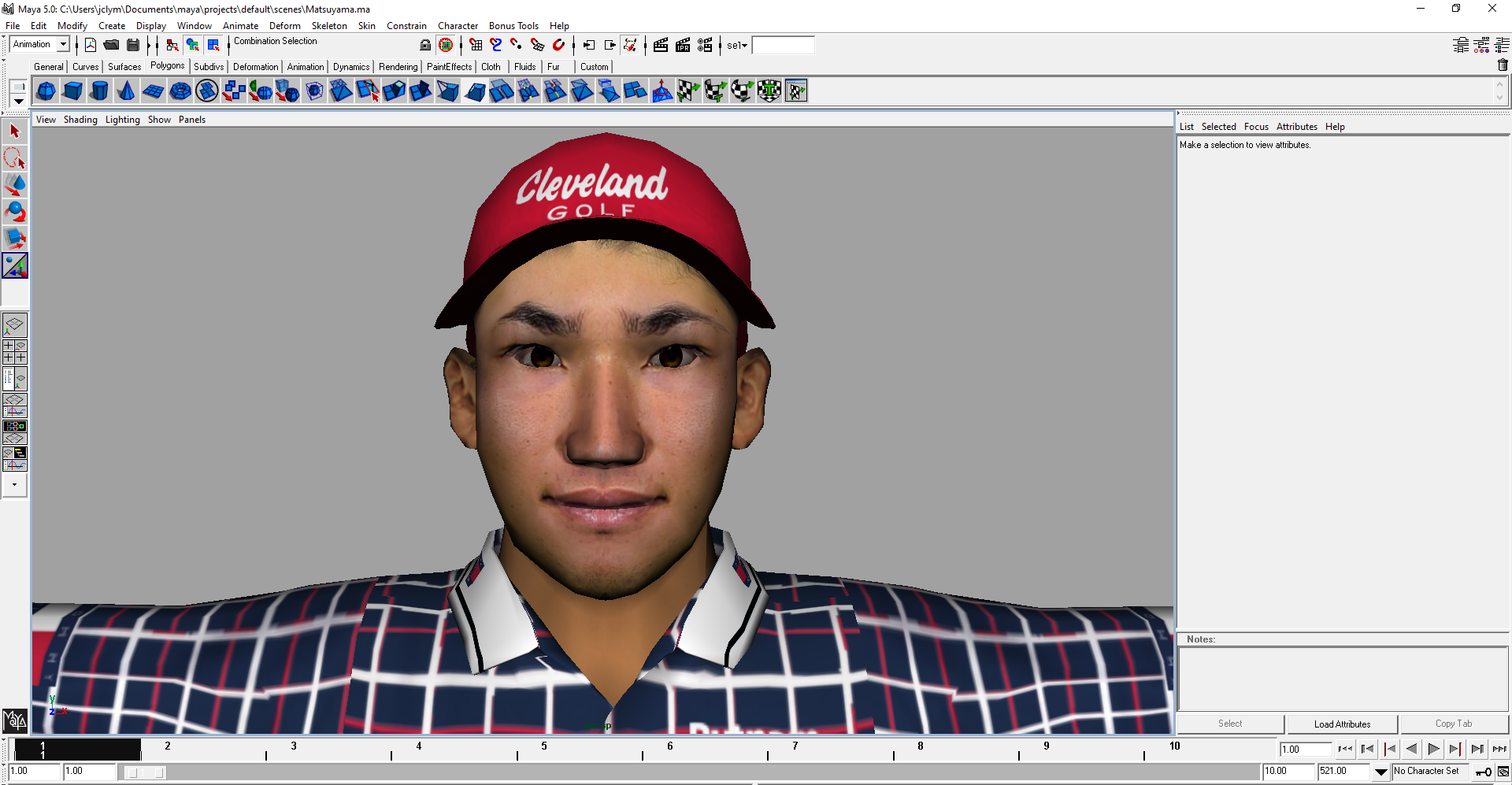This screenshot has width=1512, height=785.
Task: Create a polygon cone from shelf
Action: [127, 91]
